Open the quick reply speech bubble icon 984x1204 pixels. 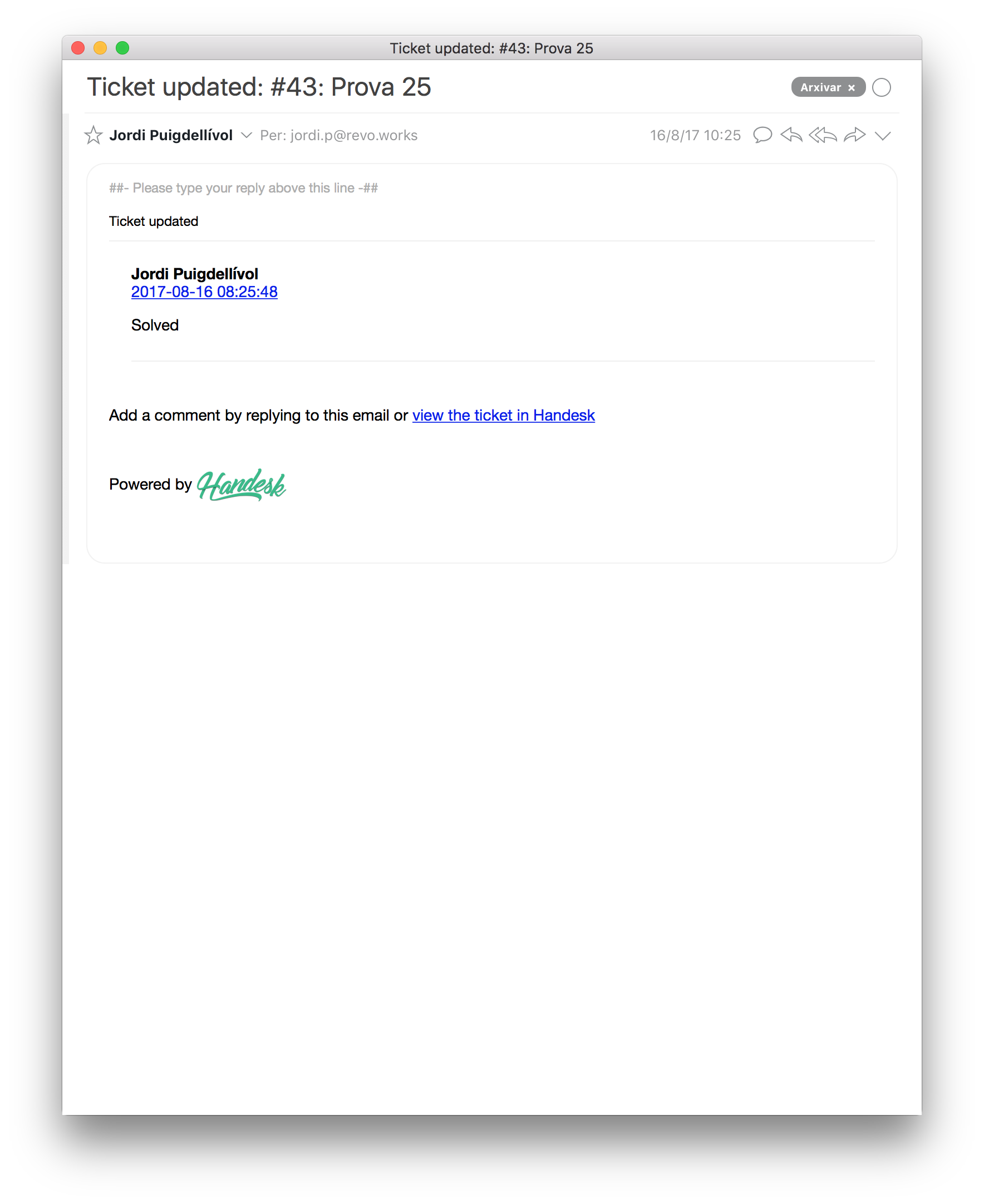(x=762, y=135)
